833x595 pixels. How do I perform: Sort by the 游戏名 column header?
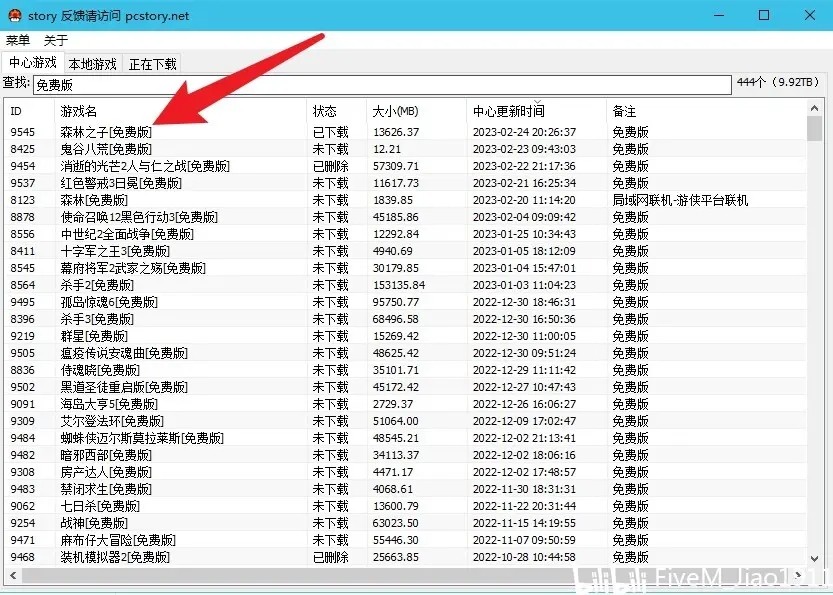[x=181, y=111]
